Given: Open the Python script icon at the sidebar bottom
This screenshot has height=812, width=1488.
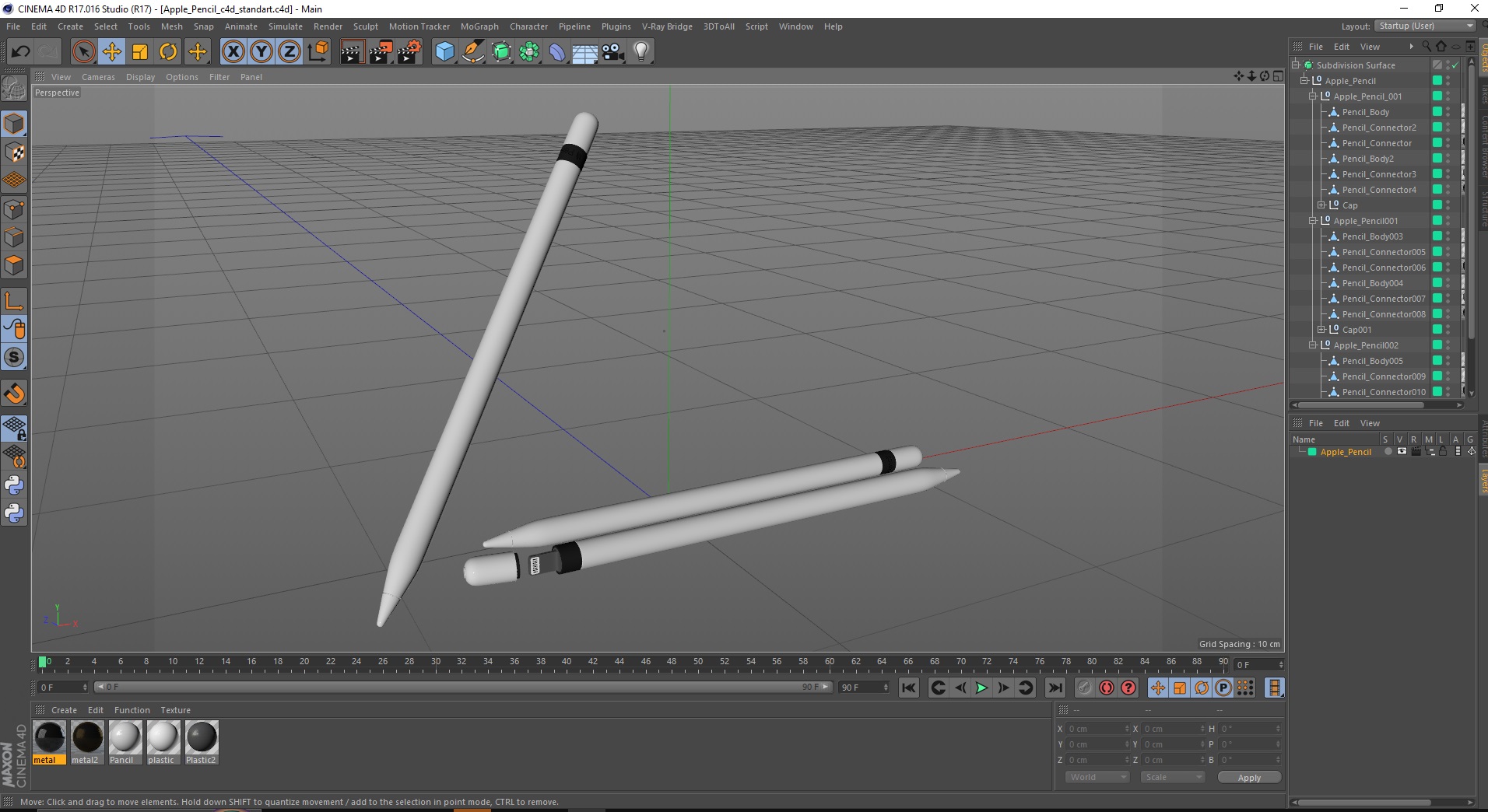Looking at the screenshot, I should (14, 513).
